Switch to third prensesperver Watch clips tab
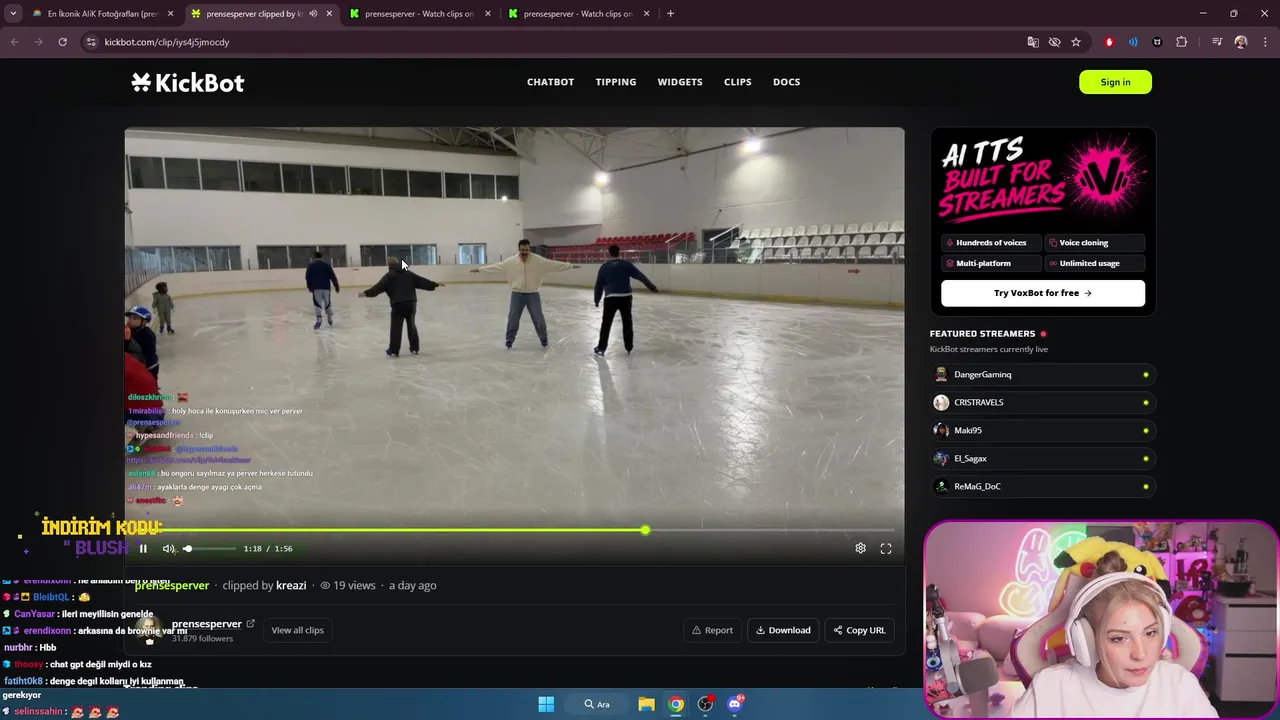Screen dimensions: 1280x720 [x=420, y=14]
